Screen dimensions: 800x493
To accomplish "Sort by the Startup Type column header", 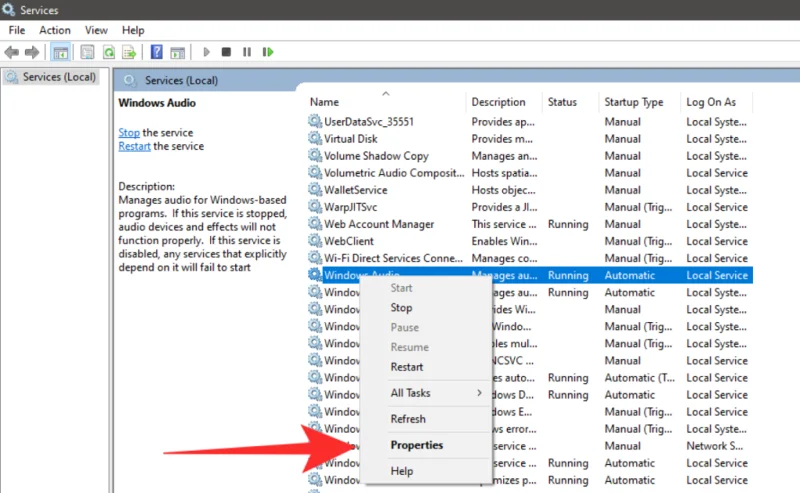I will pyautogui.click(x=633, y=102).
